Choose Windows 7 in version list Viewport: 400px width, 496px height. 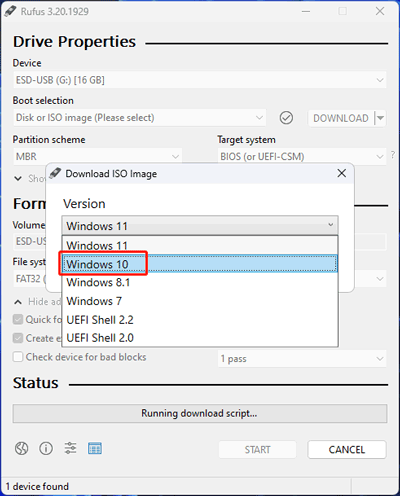click(200, 301)
